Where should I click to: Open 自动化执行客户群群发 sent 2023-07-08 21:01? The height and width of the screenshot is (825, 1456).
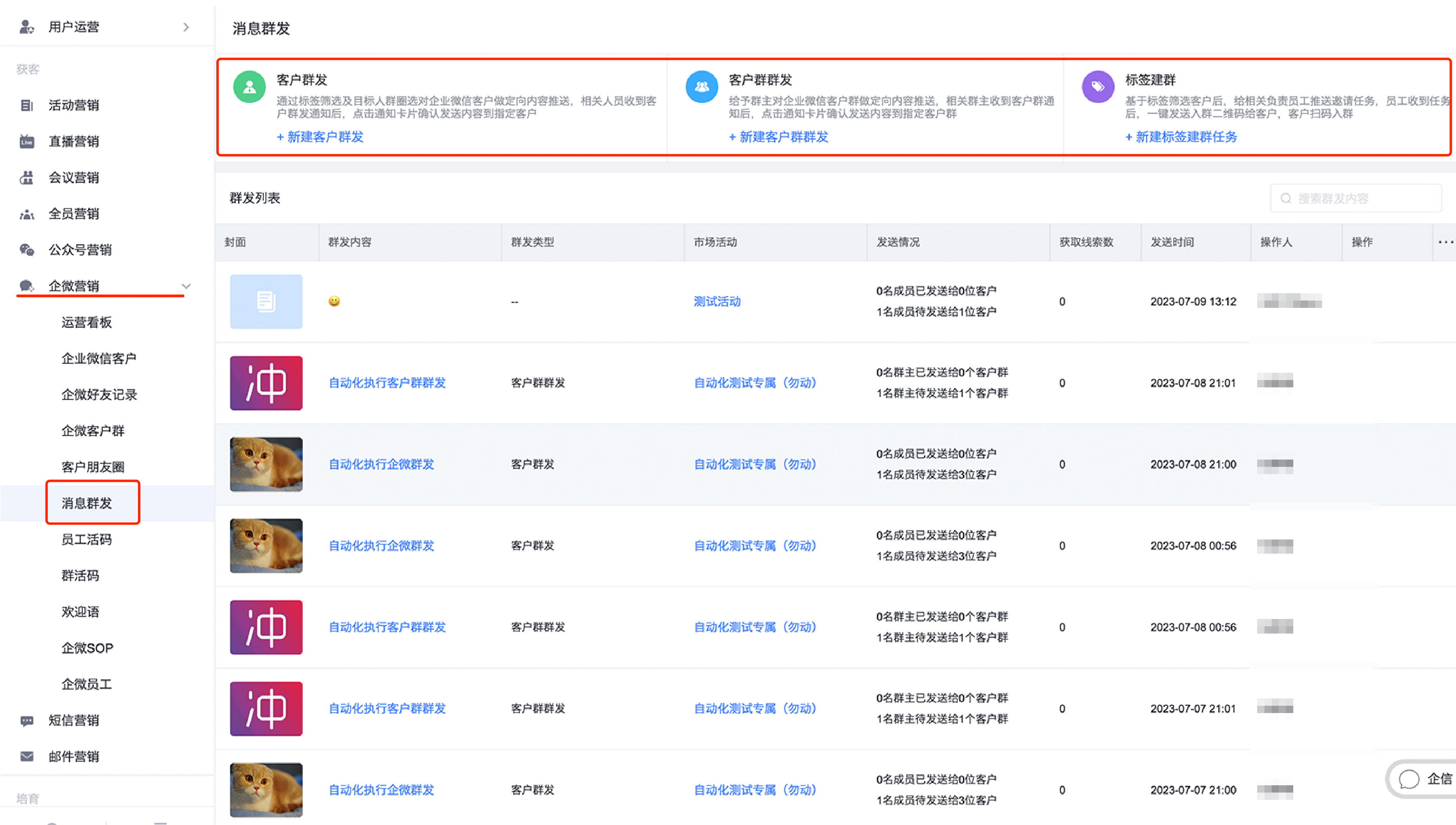(387, 383)
